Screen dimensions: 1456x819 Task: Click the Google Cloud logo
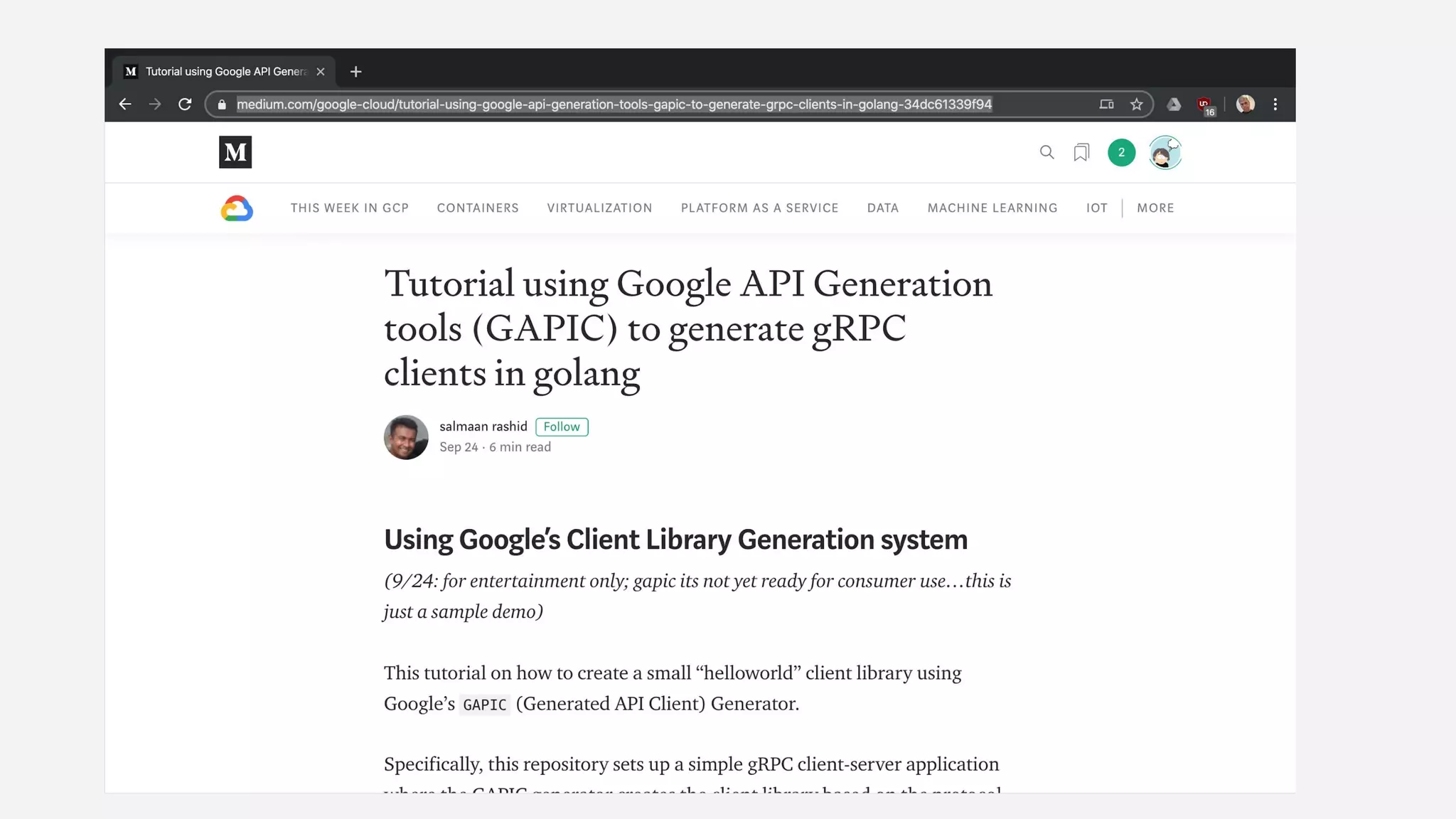click(237, 208)
